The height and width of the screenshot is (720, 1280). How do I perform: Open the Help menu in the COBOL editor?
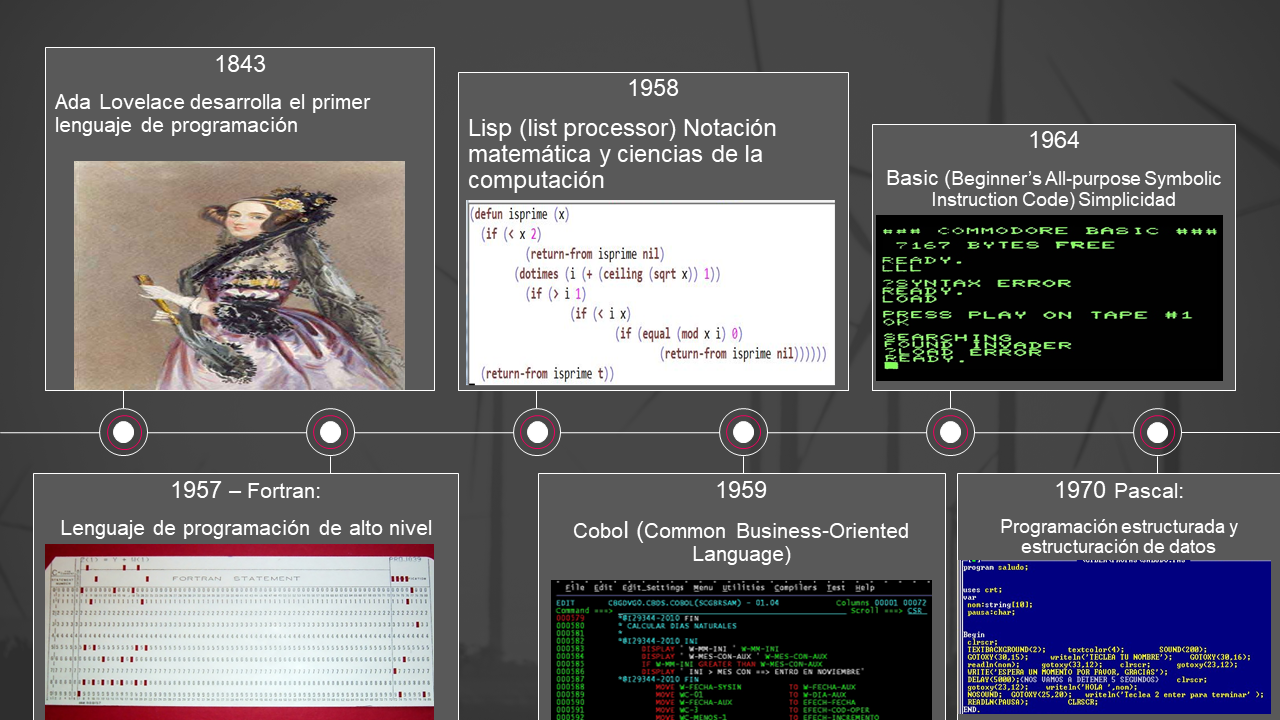(x=864, y=588)
